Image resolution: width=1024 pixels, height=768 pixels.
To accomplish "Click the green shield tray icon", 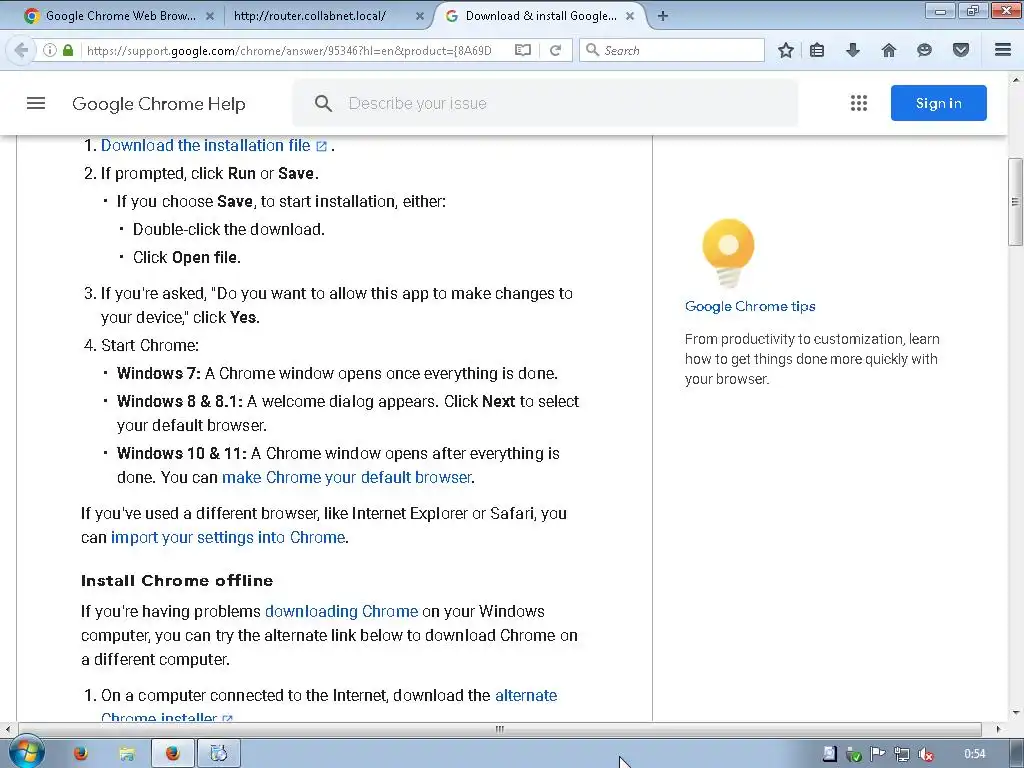I will [x=854, y=754].
